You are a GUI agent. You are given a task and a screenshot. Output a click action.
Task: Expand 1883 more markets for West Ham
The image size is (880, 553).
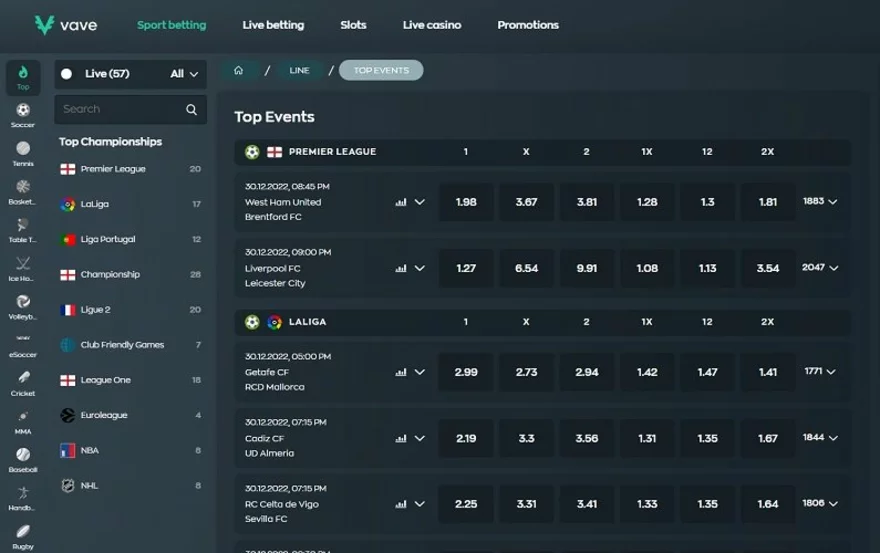[820, 202]
